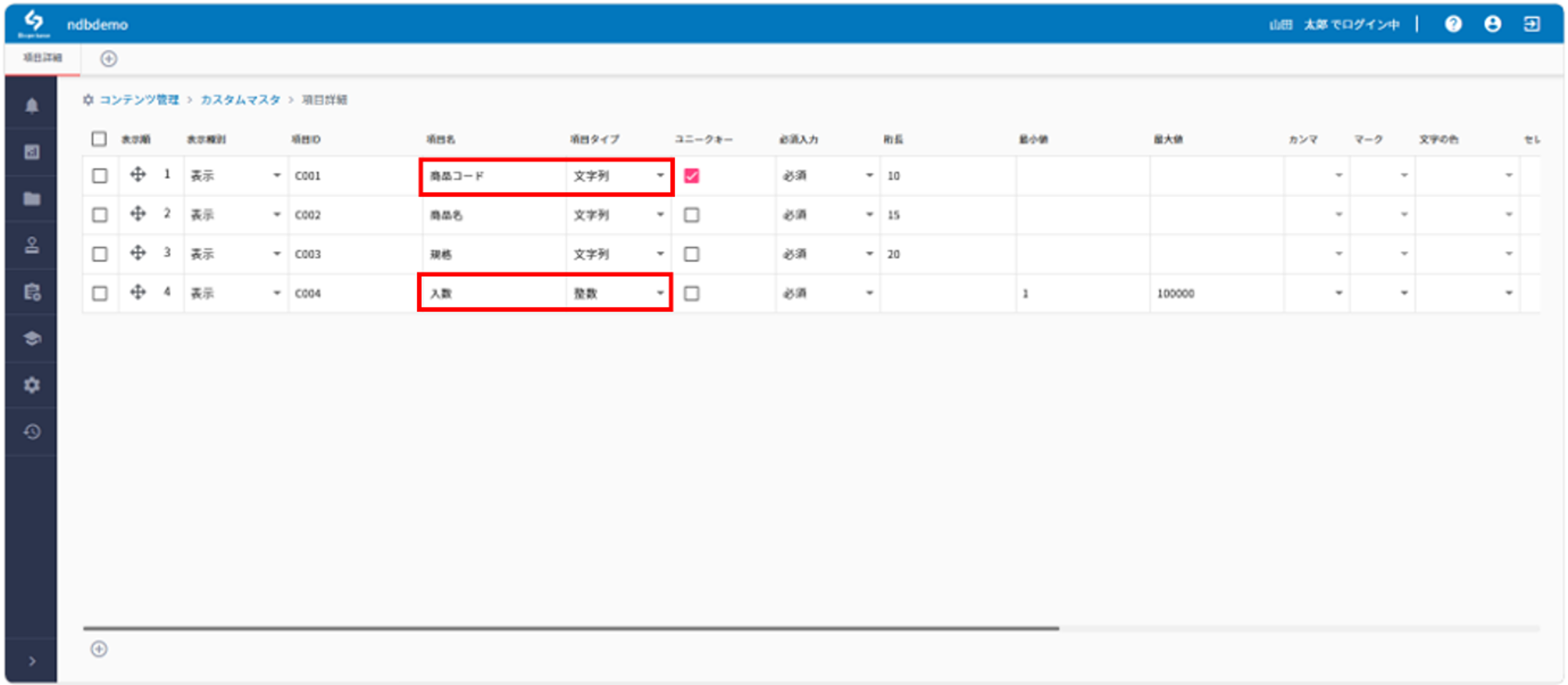Click the help question mark icon

click(1454, 24)
